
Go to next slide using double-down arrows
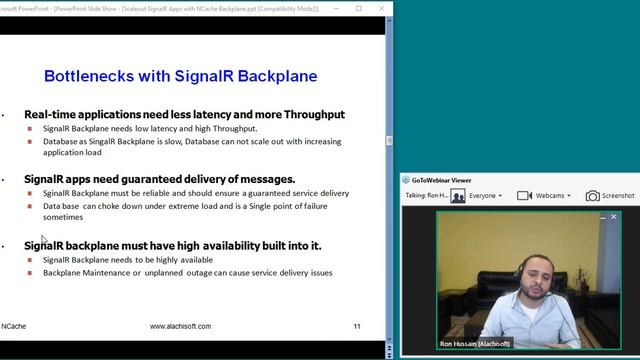point(389,356)
